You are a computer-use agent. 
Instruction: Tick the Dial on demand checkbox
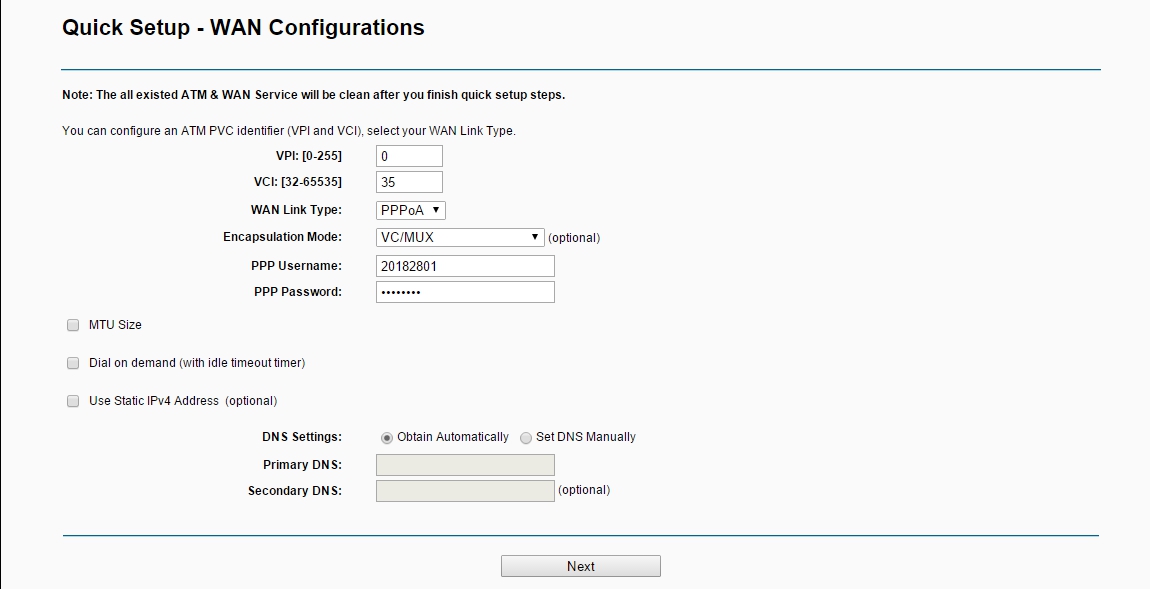[x=73, y=363]
